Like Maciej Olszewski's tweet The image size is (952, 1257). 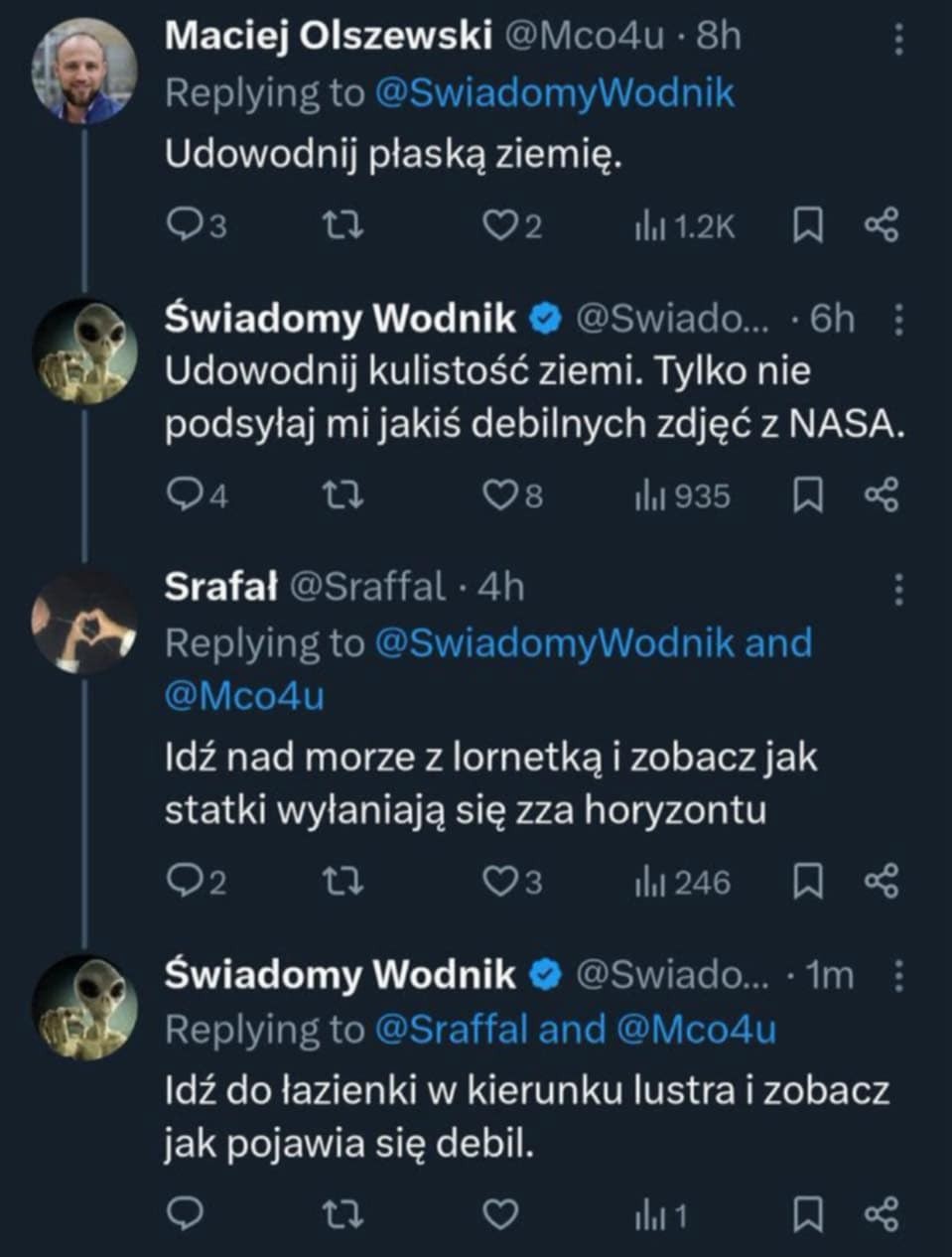point(499,227)
